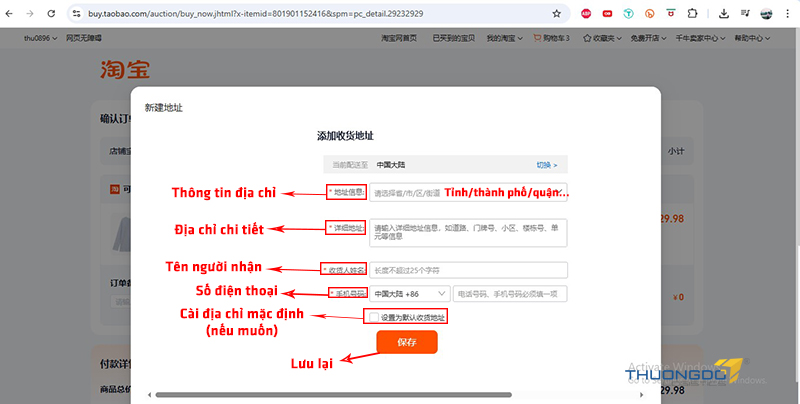Expand 收藏夹 favorites menu

pos(602,38)
